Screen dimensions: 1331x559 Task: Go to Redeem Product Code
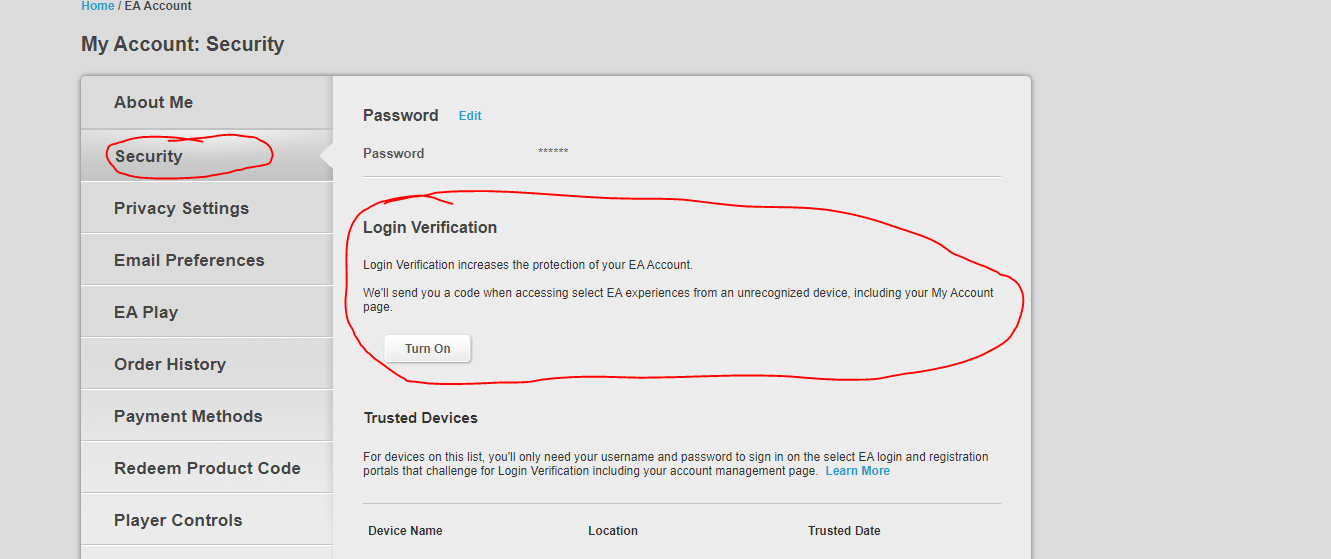(206, 468)
